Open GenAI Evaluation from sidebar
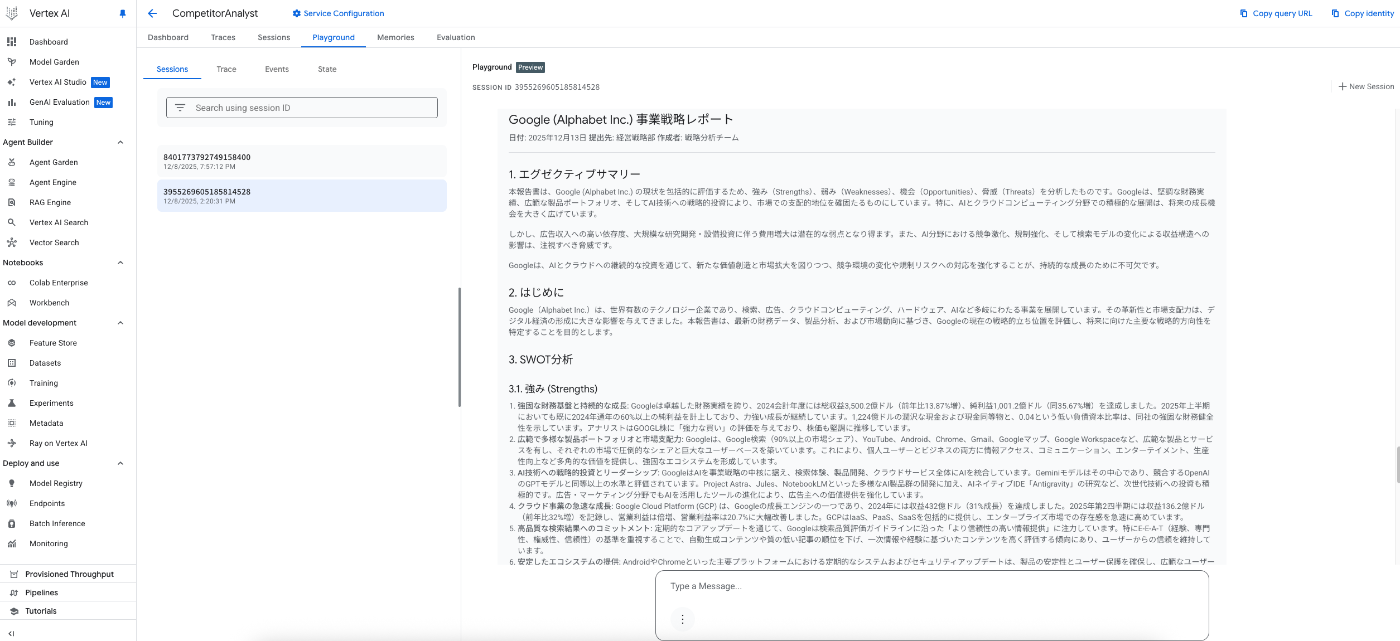1400x641 pixels. coord(59,102)
